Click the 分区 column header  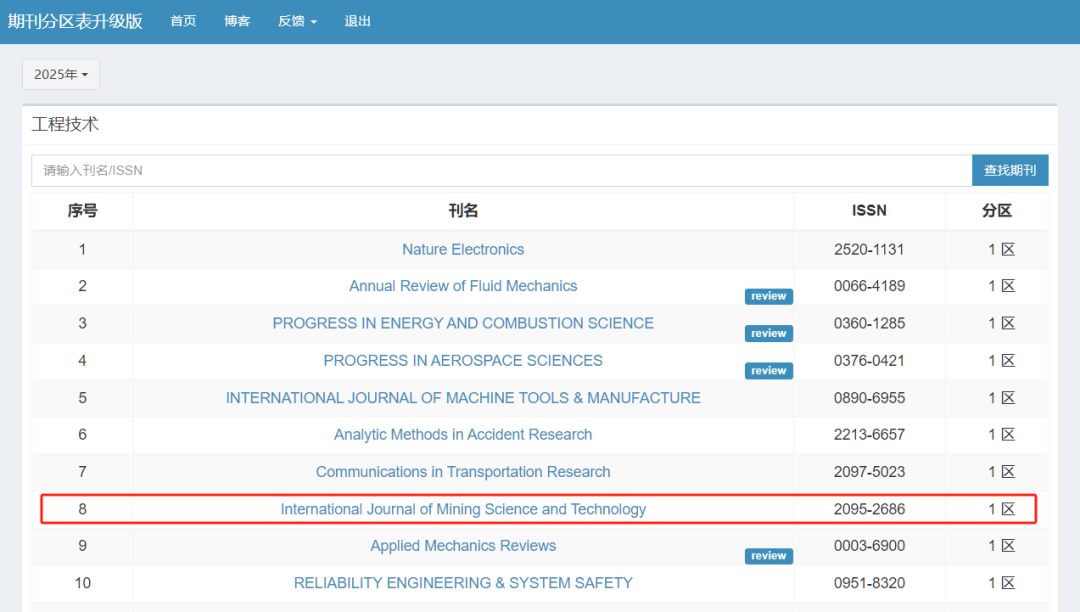(997, 211)
